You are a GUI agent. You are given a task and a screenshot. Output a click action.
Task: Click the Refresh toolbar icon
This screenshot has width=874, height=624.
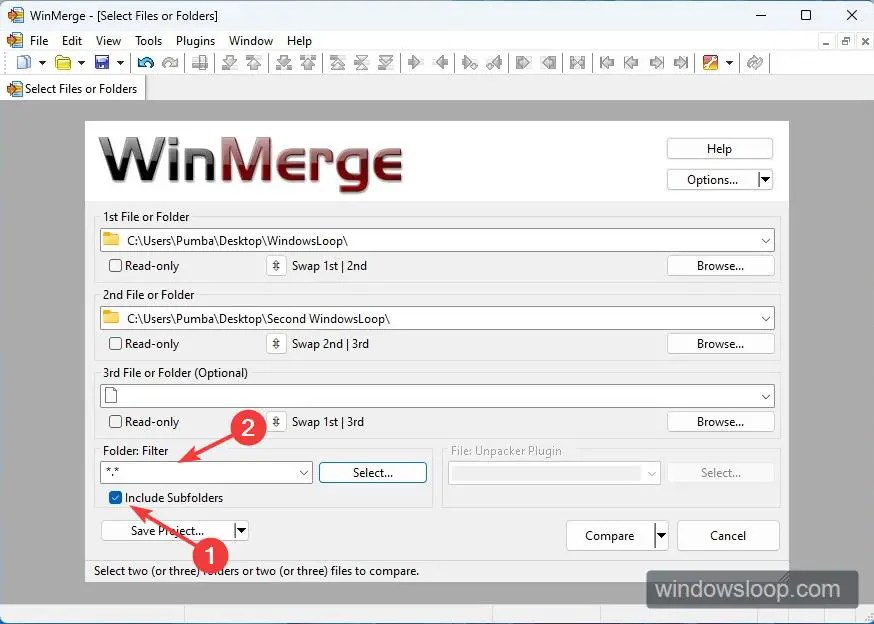pos(755,62)
